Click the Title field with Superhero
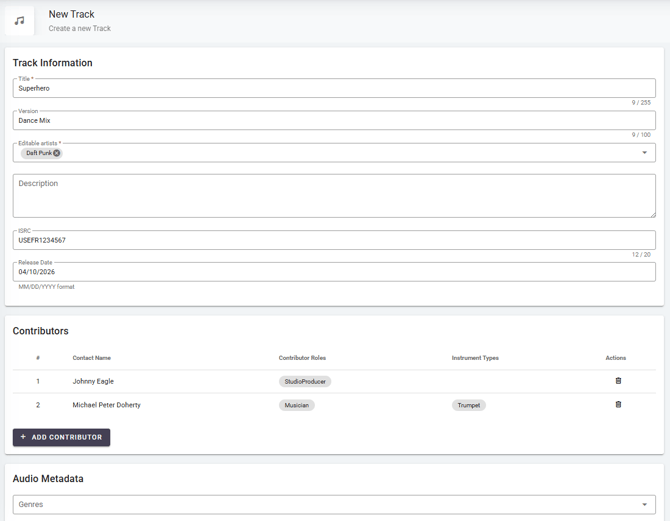This screenshot has height=521, width=670. (334, 89)
